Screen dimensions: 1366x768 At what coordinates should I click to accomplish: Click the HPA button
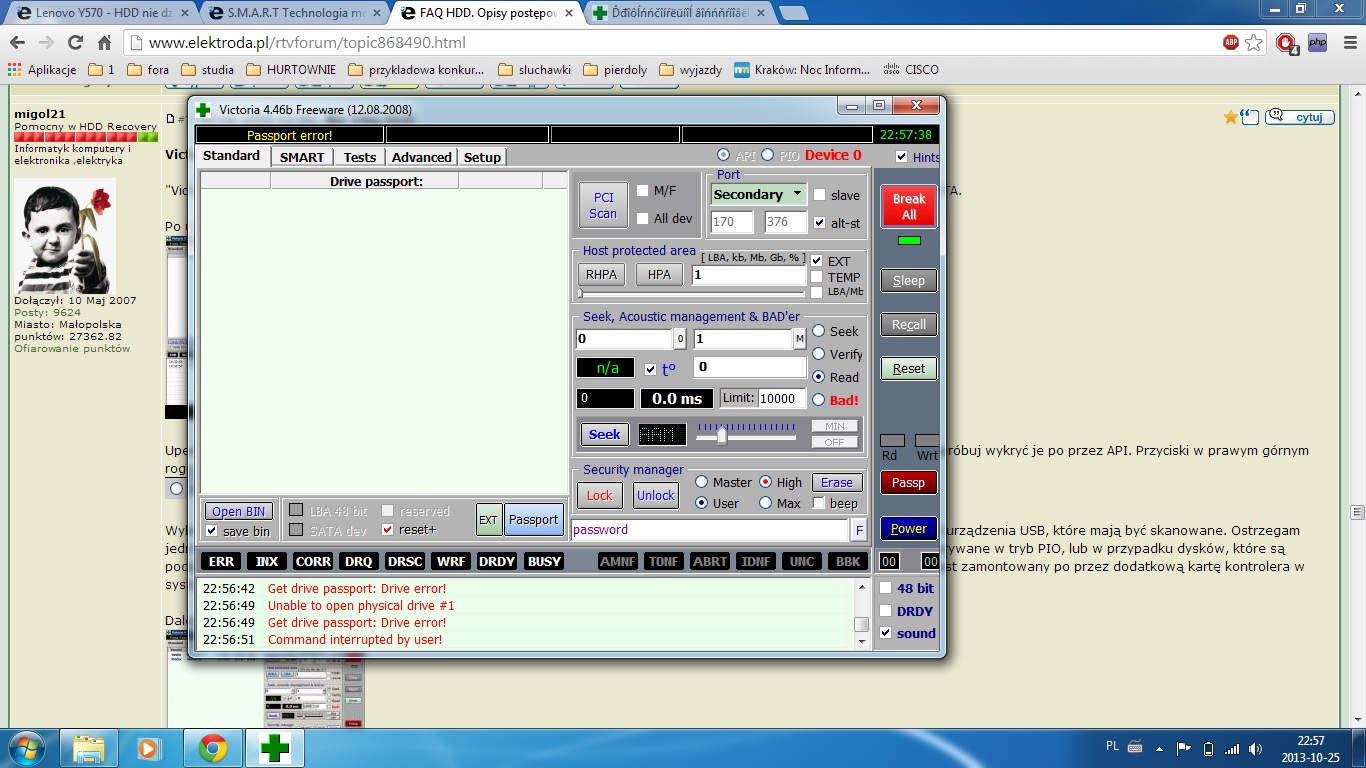click(659, 275)
